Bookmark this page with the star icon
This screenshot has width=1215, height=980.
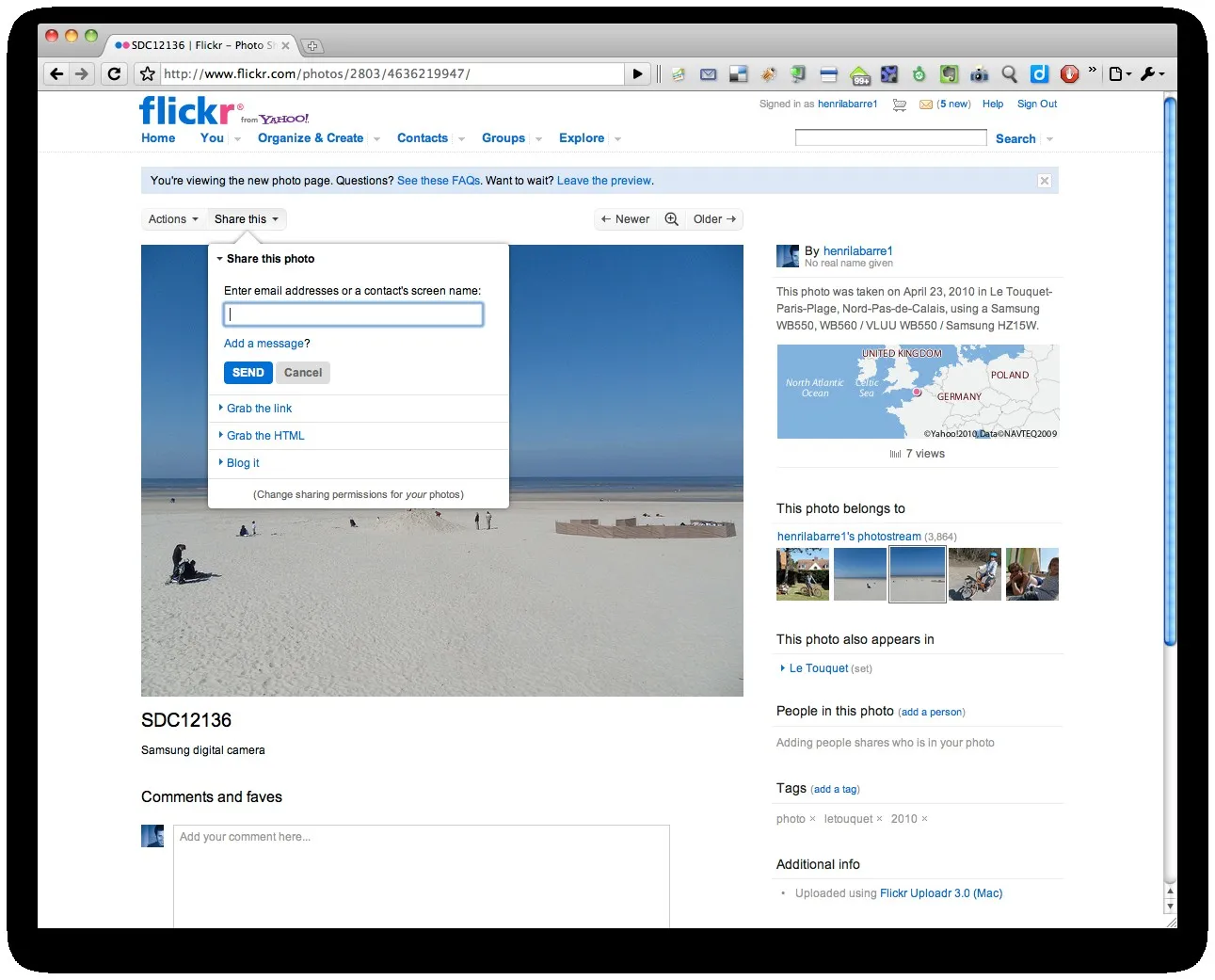click(x=147, y=73)
